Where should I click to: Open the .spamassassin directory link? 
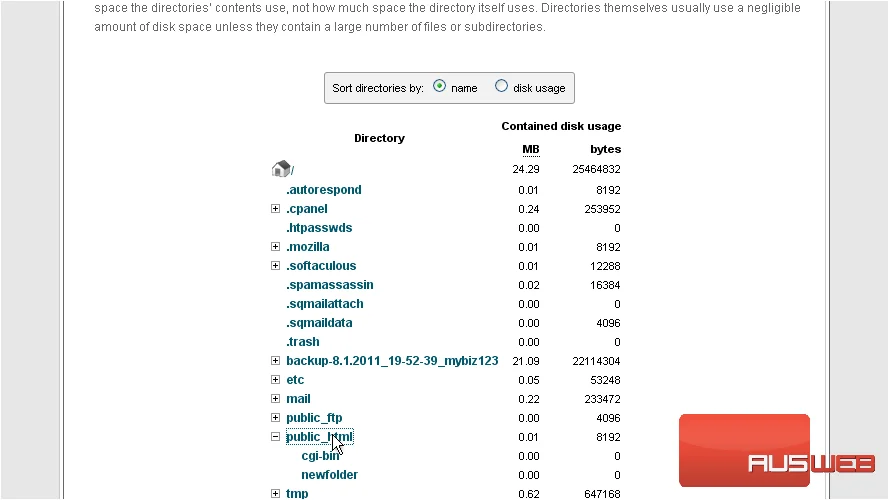(x=330, y=285)
